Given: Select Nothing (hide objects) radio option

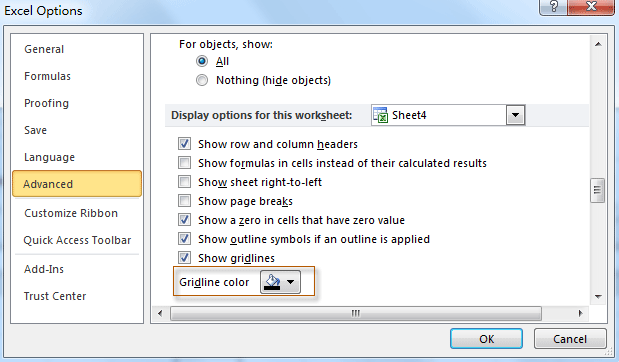Looking at the screenshot, I should pos(202,80).
